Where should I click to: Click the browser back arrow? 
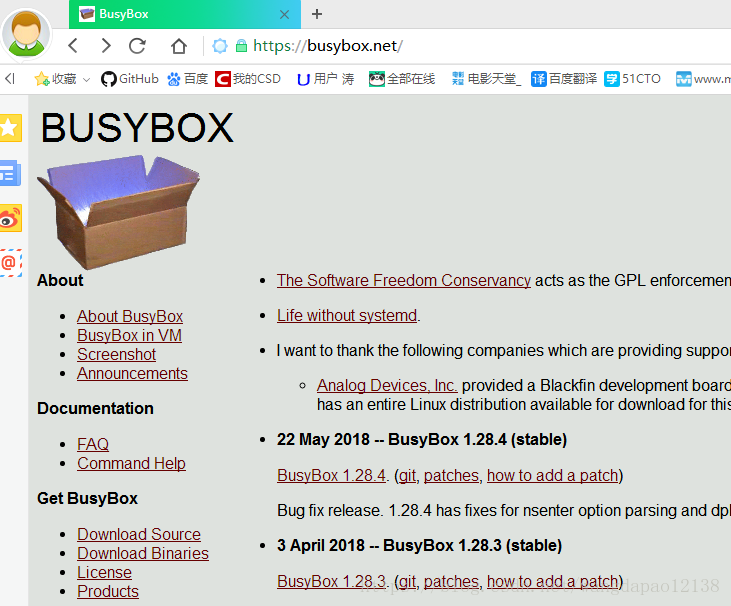pos(73,46)
